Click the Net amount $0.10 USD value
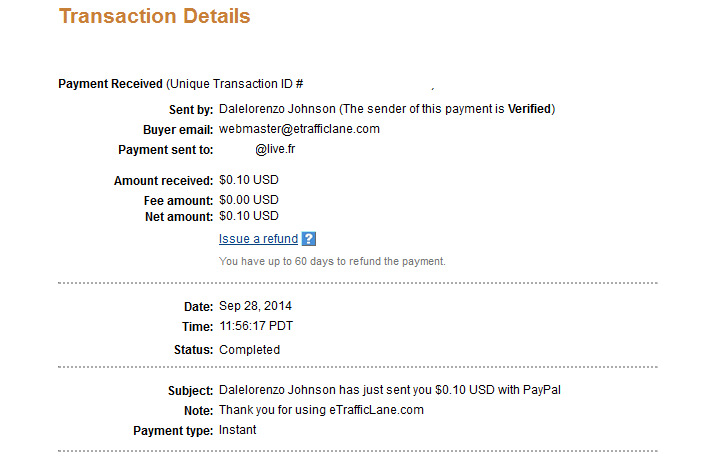 pyautogui.click(x=249, y=216)
